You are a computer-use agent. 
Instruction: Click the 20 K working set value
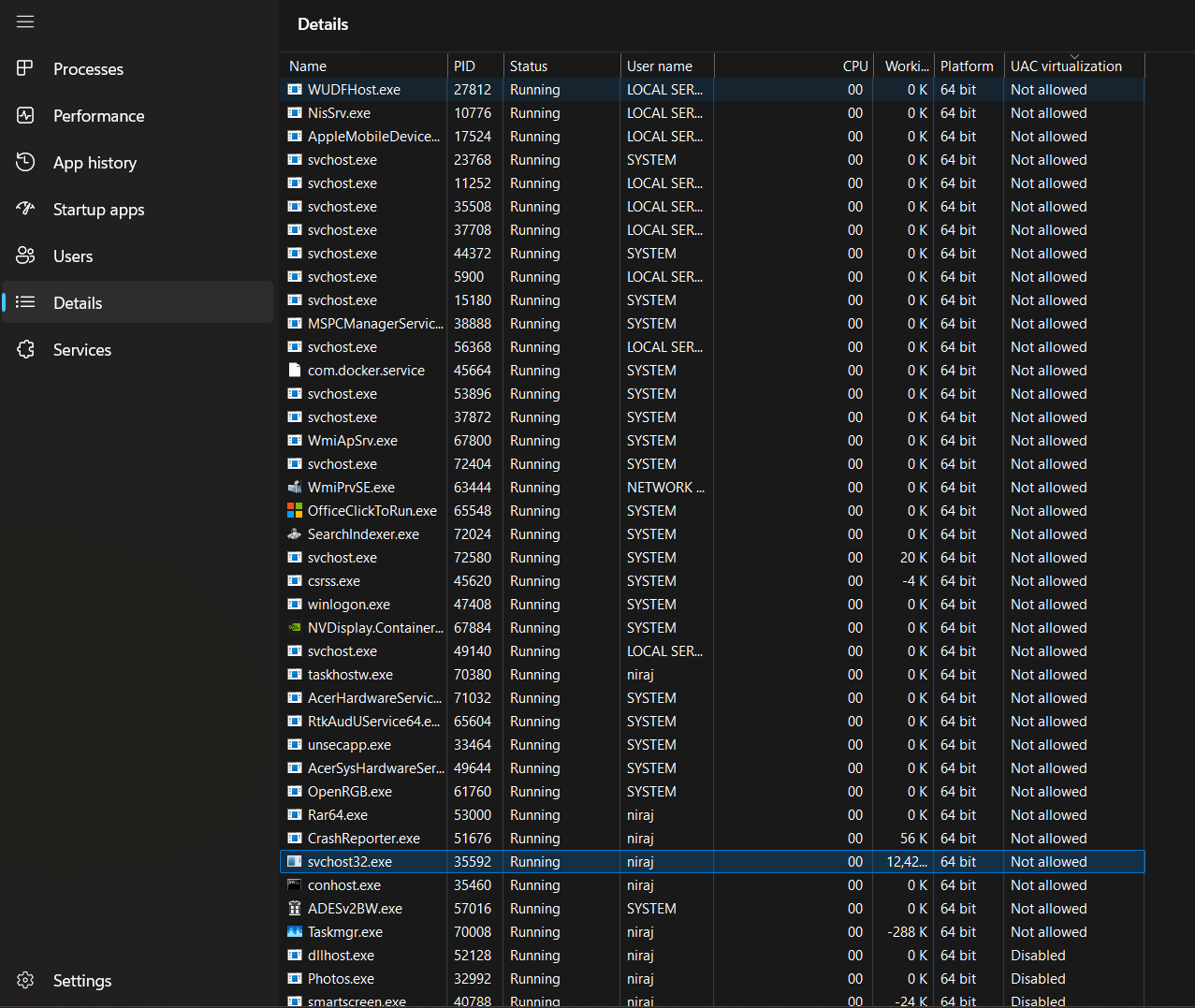[914, 558]
